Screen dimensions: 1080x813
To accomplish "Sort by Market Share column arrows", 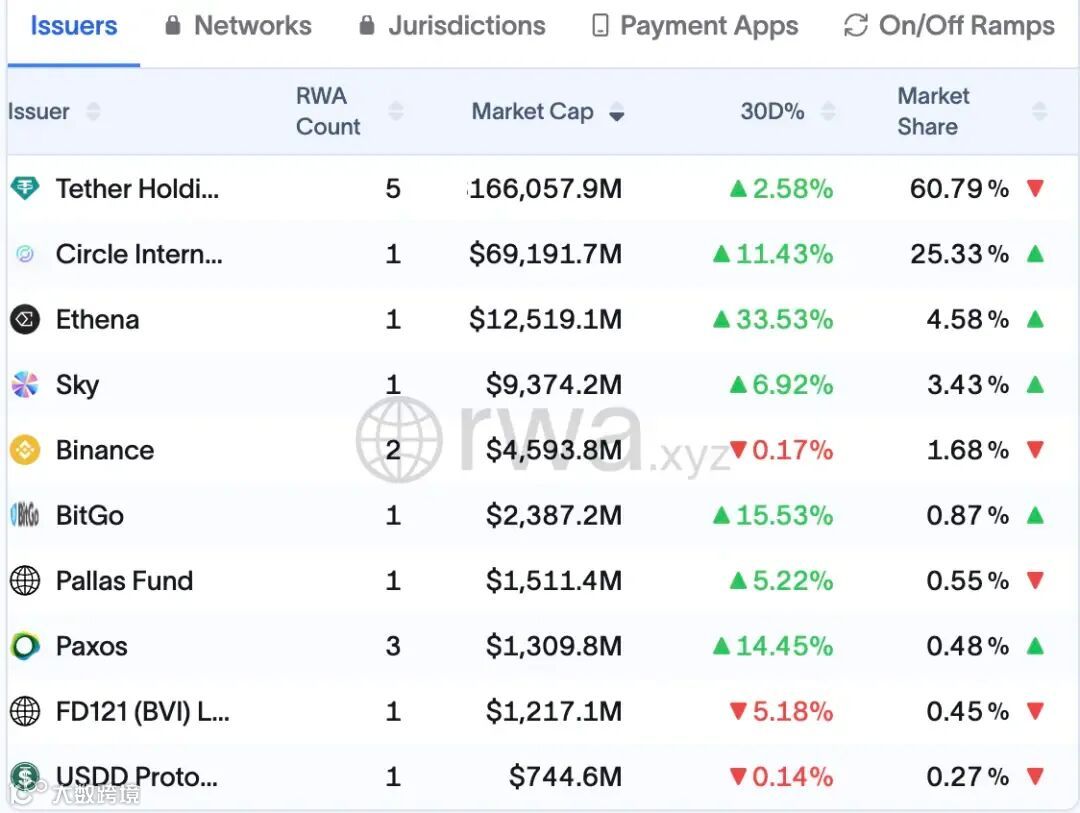I will tap(1039, 111).
